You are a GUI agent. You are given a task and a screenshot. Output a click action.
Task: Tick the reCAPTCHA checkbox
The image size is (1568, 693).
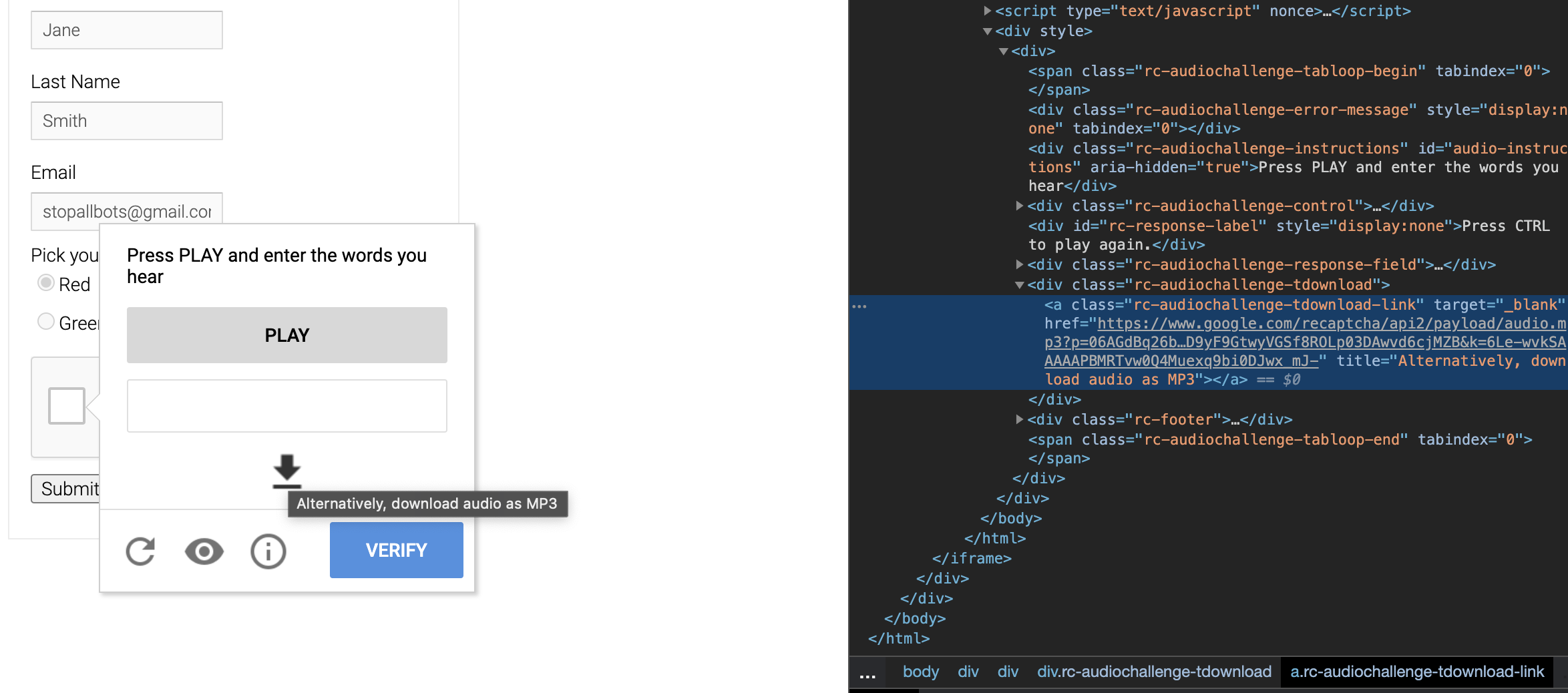pyautogui.click(x=67, y=406)
